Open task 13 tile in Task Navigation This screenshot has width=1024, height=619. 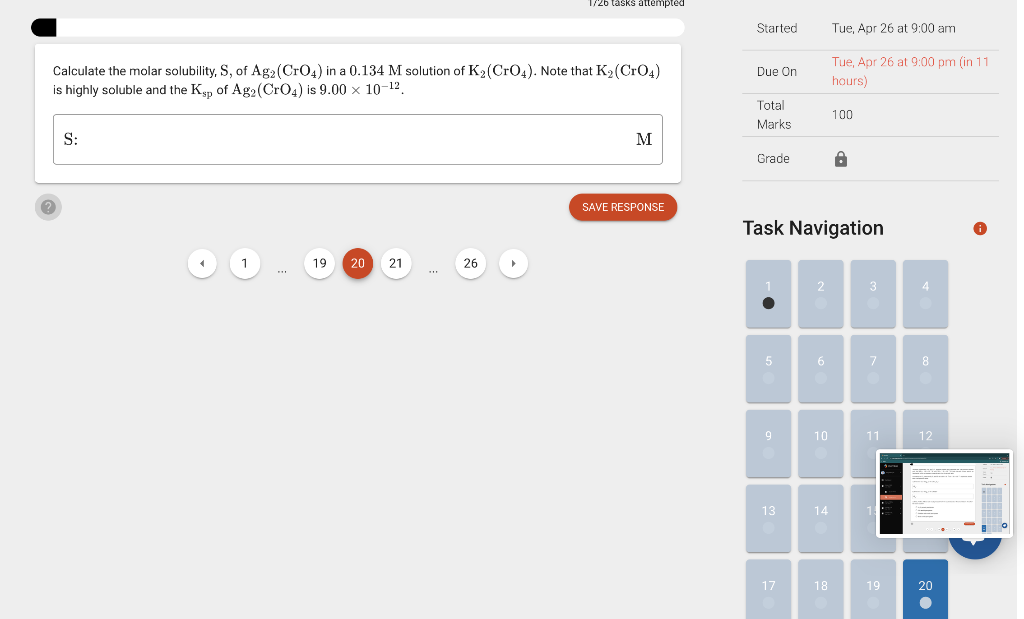769,518
